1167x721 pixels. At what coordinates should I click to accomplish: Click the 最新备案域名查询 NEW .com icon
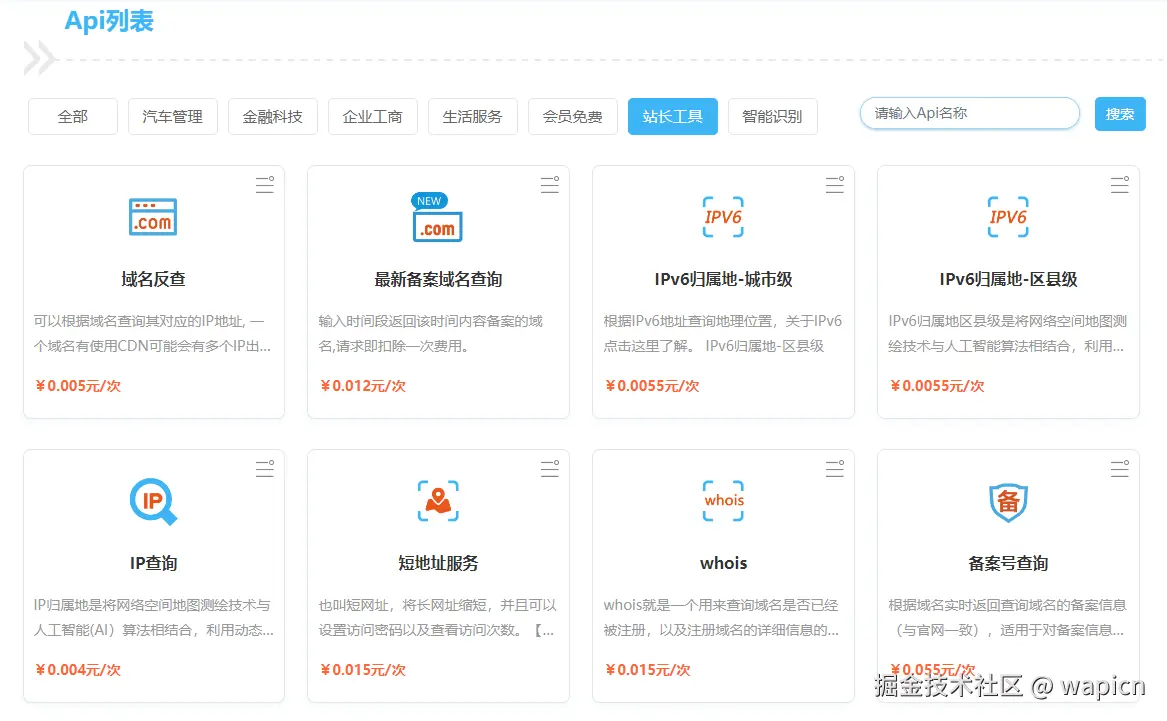437,217
